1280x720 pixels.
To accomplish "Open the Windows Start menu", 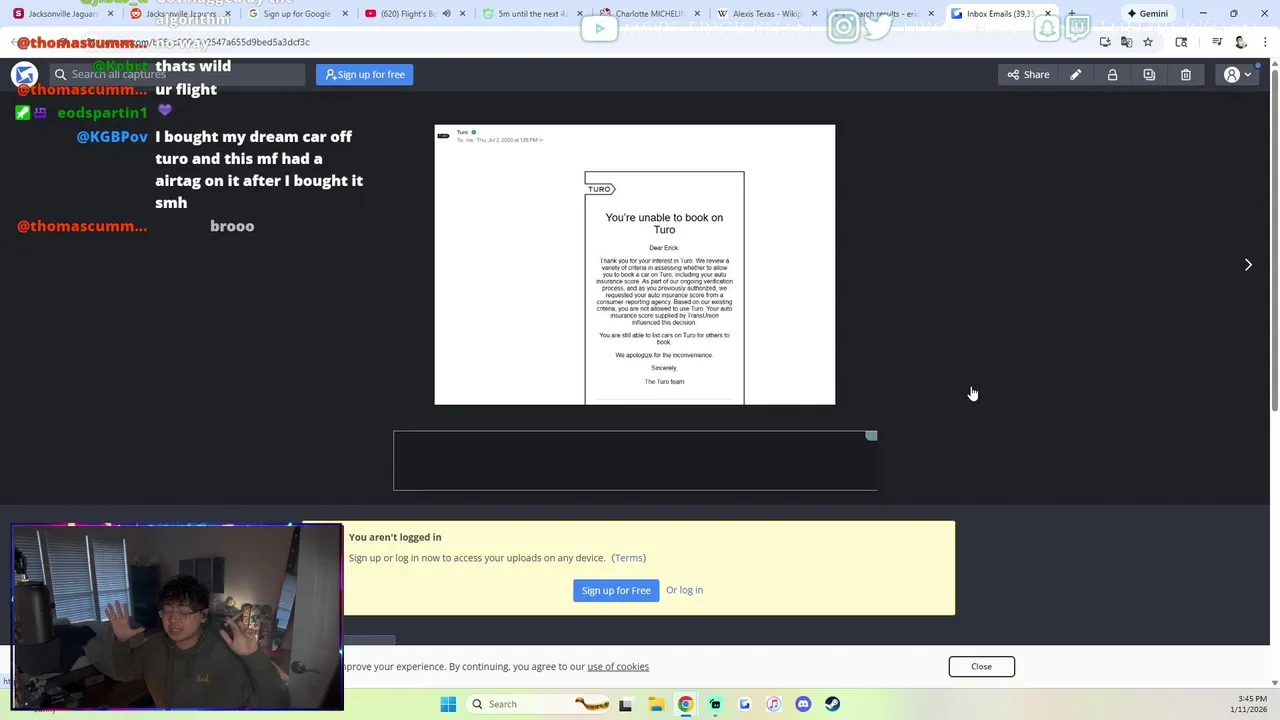I will pyautogui.click(x=448, y=704).
